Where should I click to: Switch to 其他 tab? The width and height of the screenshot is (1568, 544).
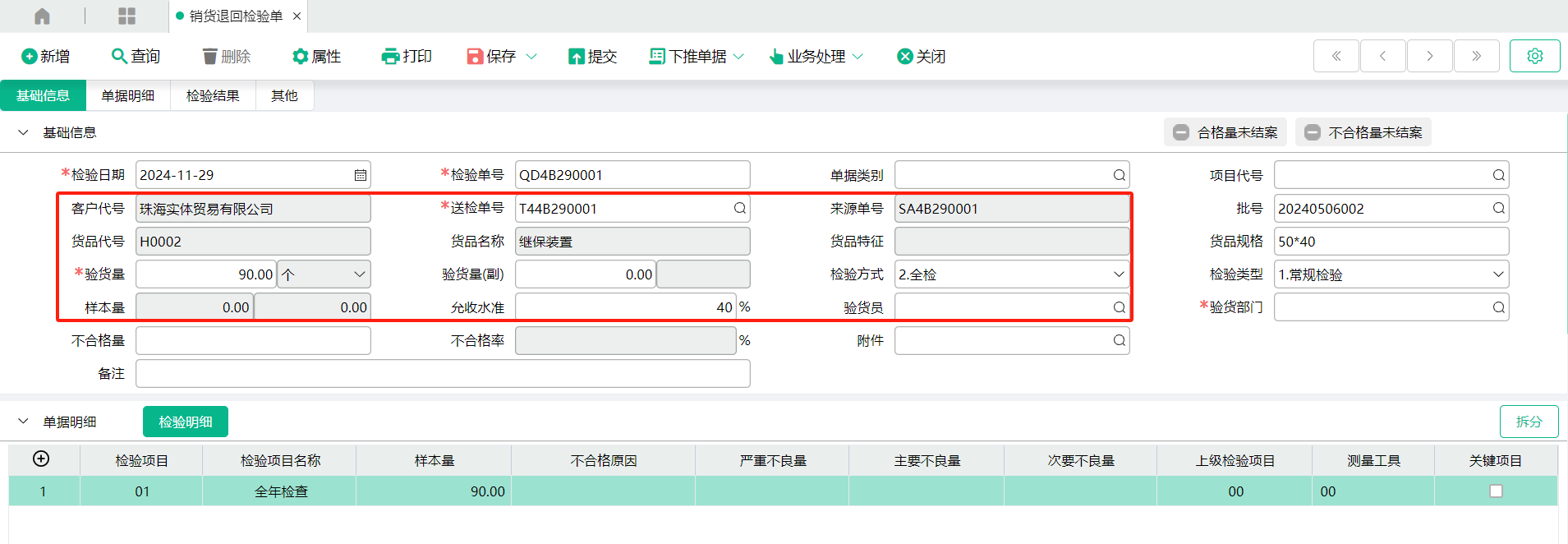[x=284, y=95]
